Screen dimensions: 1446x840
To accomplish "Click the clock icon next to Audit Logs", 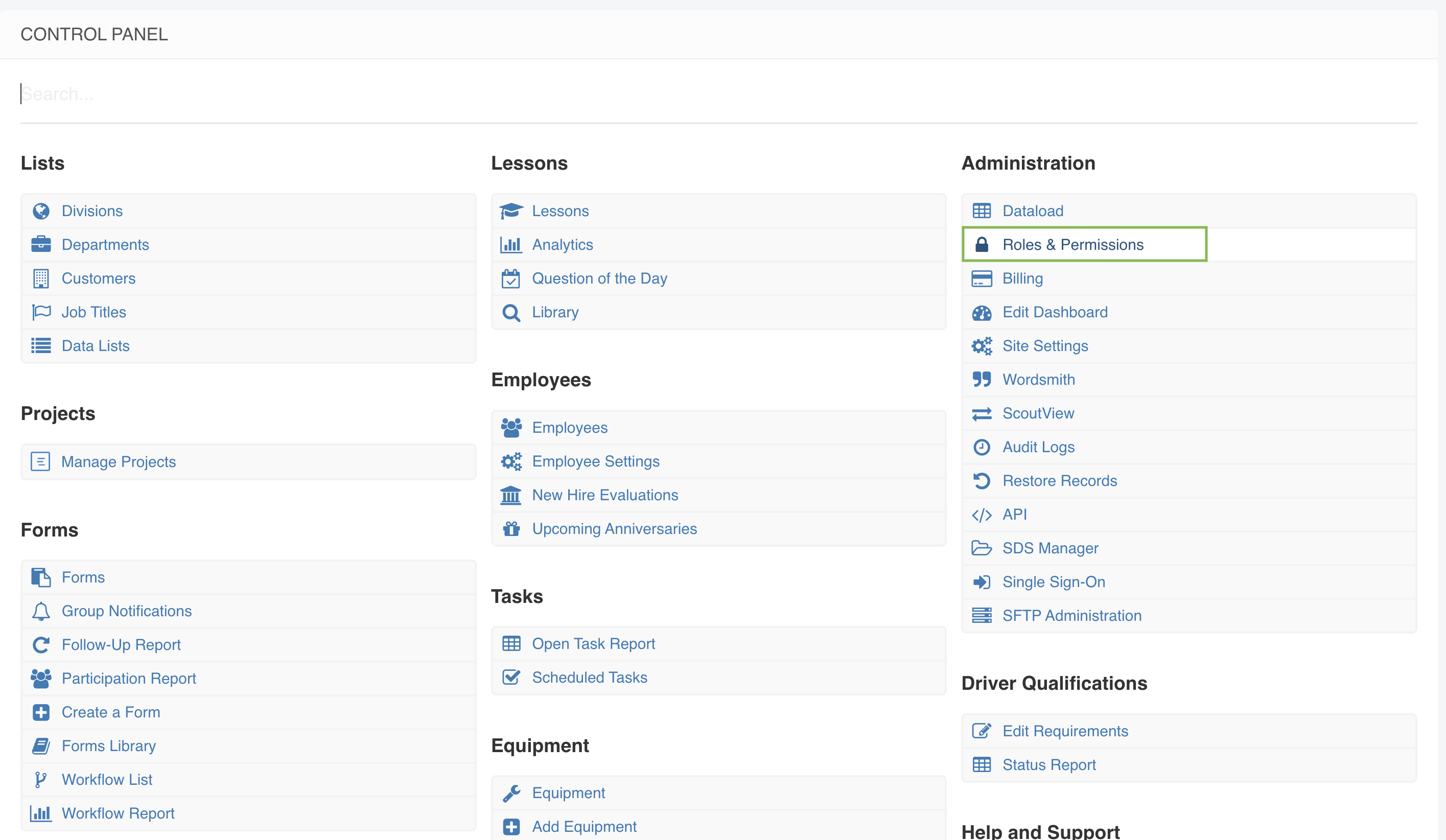I will coord(982,447).
